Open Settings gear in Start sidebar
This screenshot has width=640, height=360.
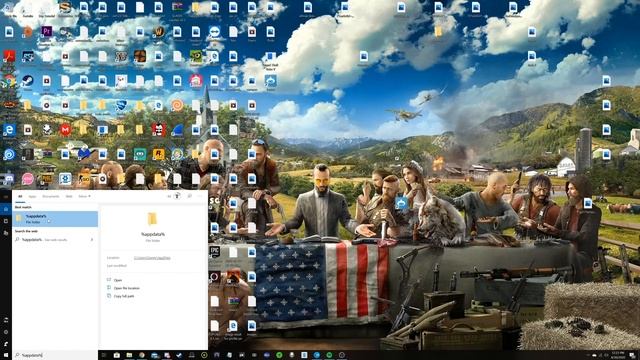pos(6,332)
